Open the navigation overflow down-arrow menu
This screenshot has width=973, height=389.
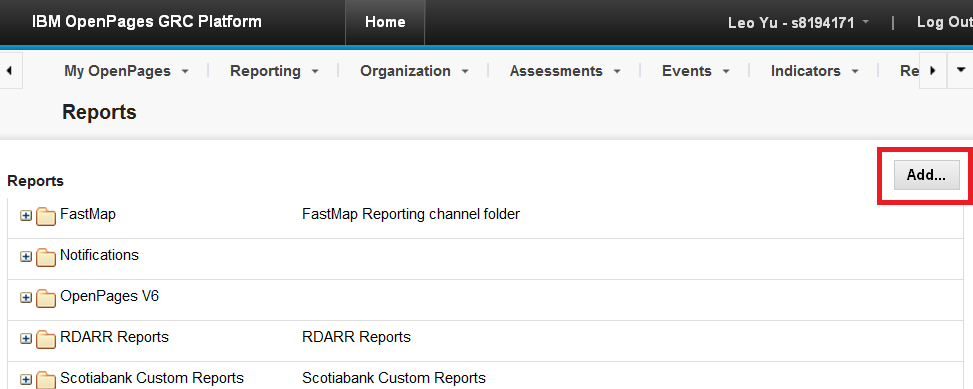tap(961, 71)
